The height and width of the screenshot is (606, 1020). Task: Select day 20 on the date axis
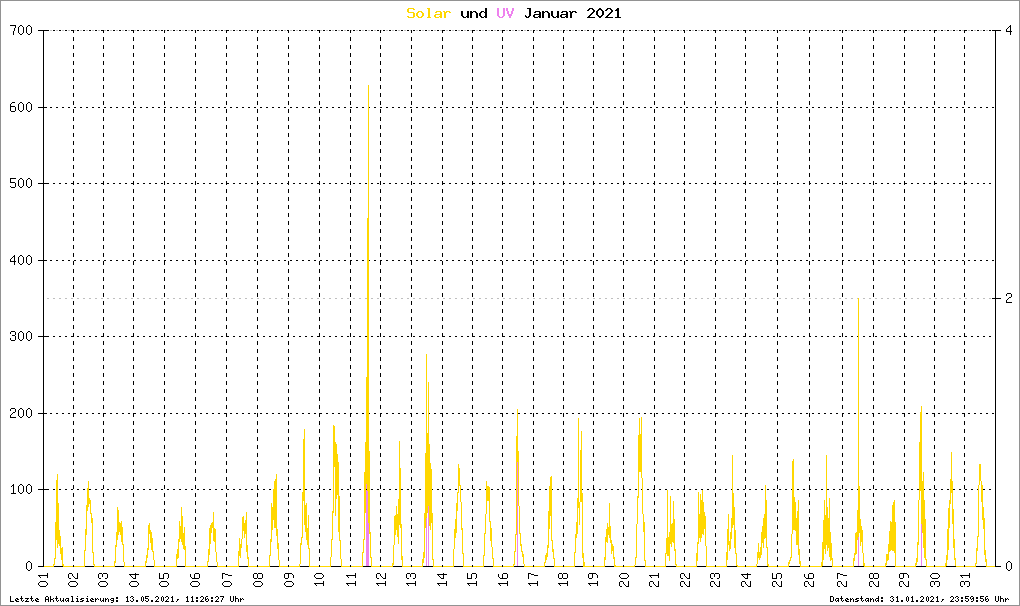pos(626,580)
